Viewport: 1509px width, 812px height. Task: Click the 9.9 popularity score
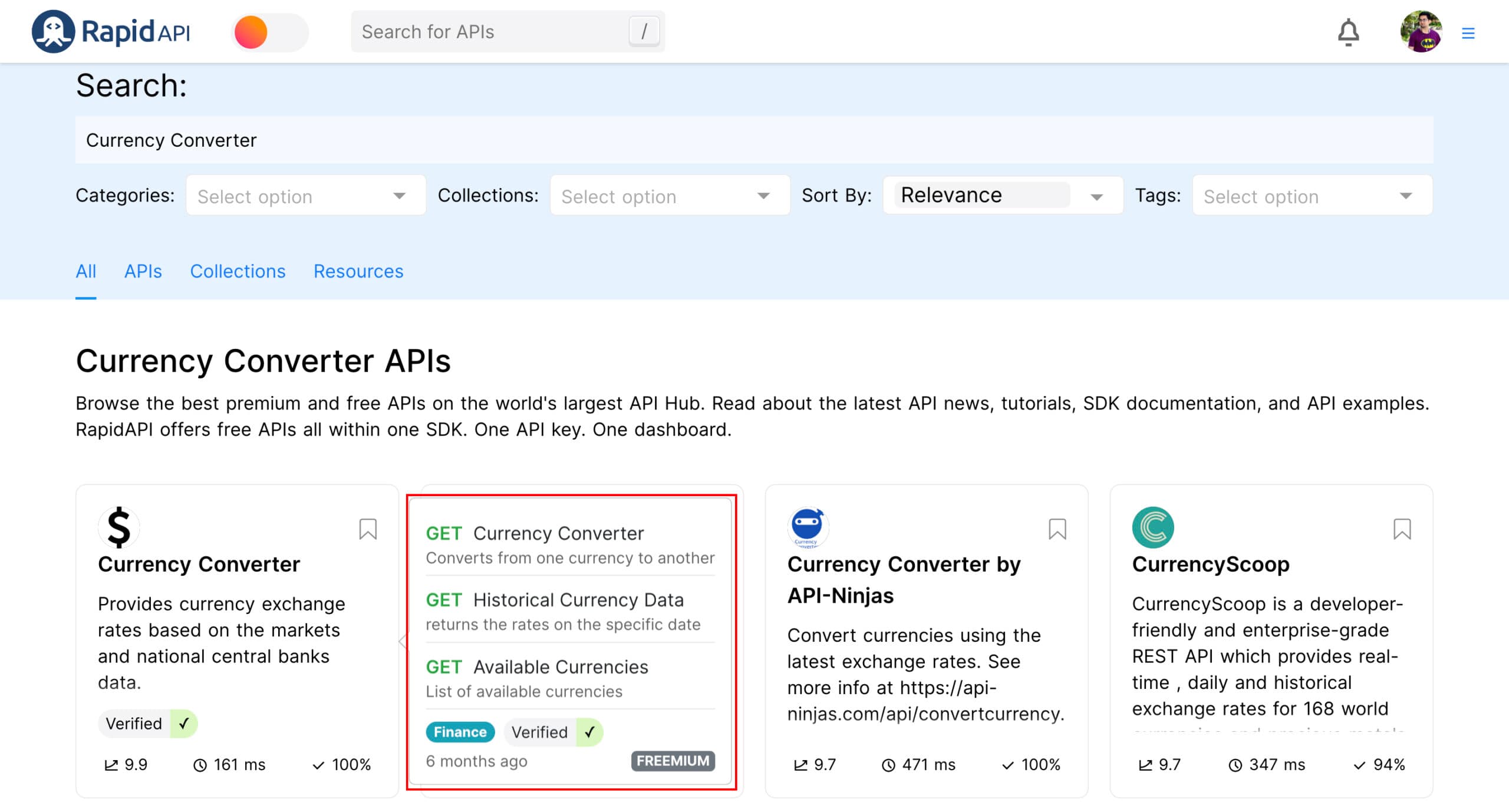[126, 764]
